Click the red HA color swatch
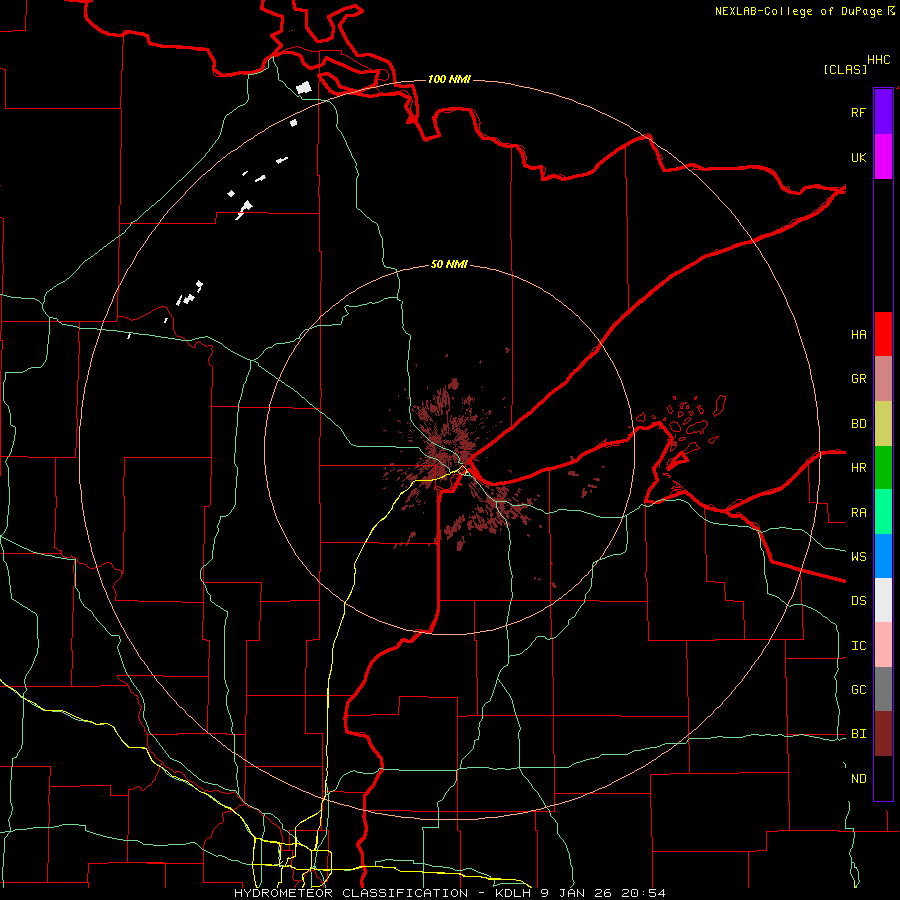 coord(883,334)
